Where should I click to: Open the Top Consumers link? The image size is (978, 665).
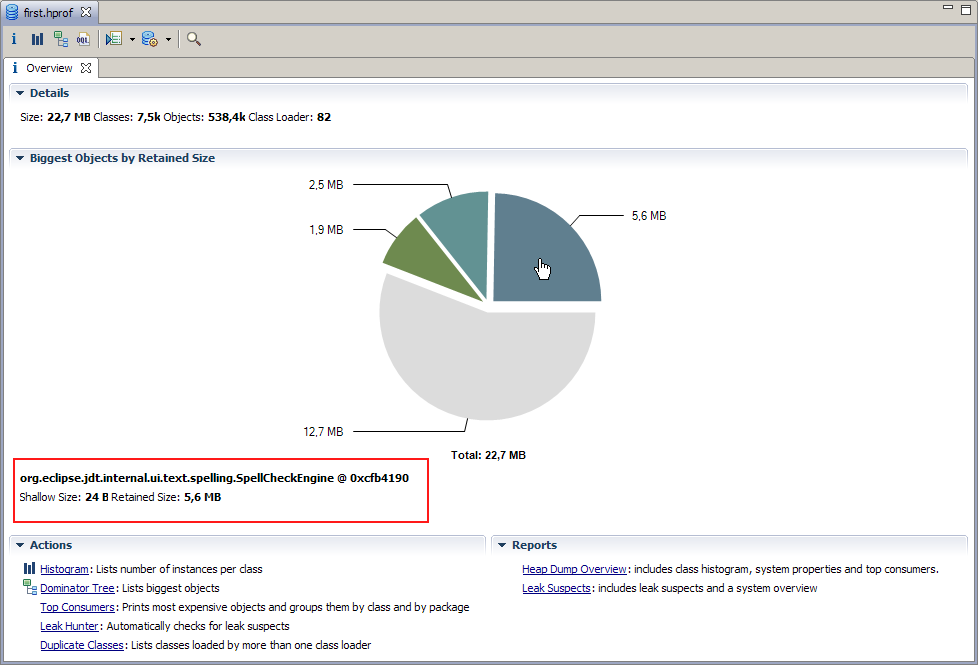(77, 607)
